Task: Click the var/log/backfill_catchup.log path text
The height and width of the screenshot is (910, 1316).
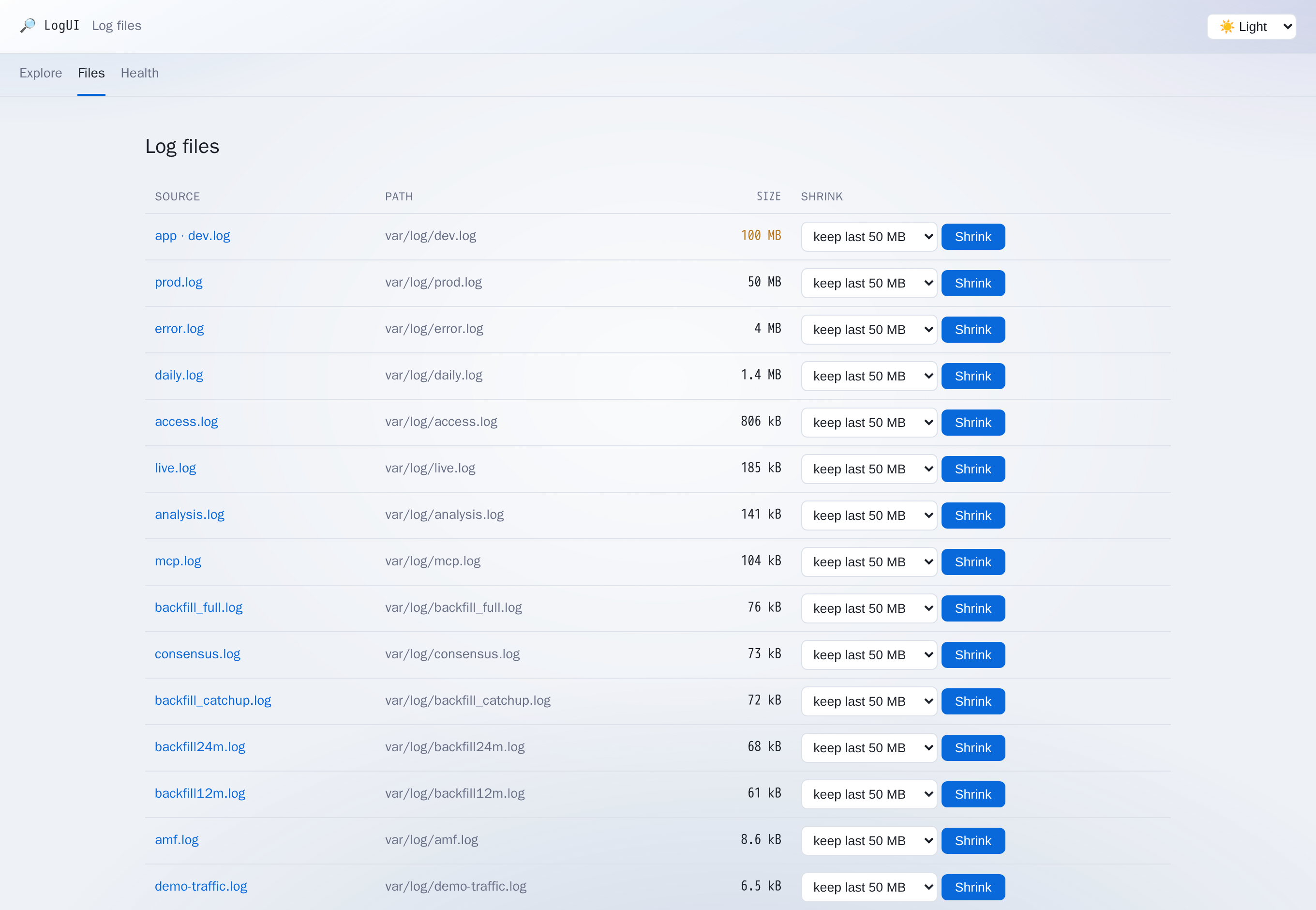Action: click(467, 700)
